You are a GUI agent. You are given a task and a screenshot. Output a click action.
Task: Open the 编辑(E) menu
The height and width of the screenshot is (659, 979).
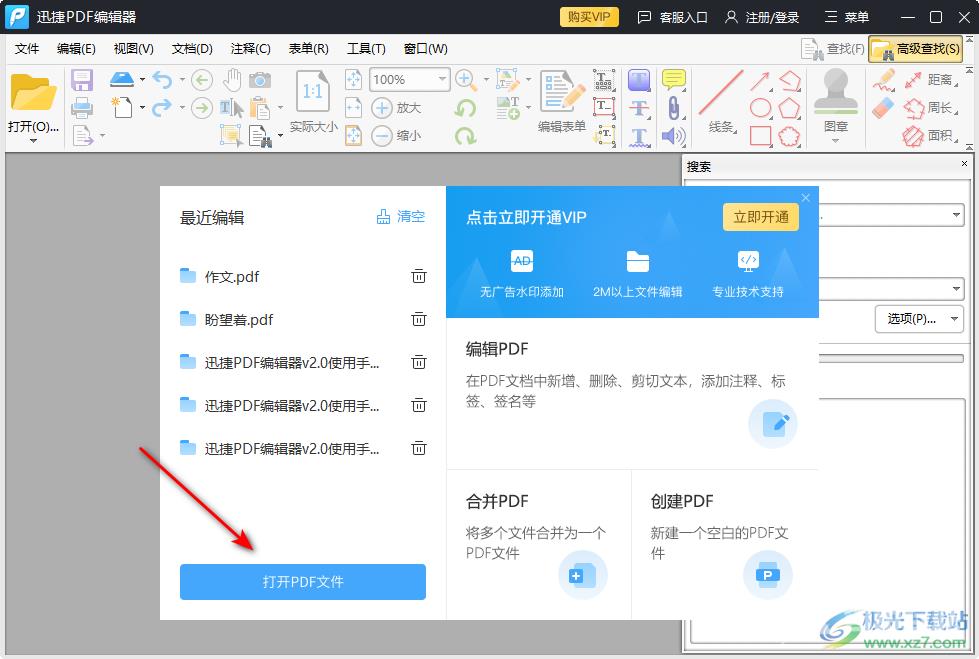coord(76,49)
